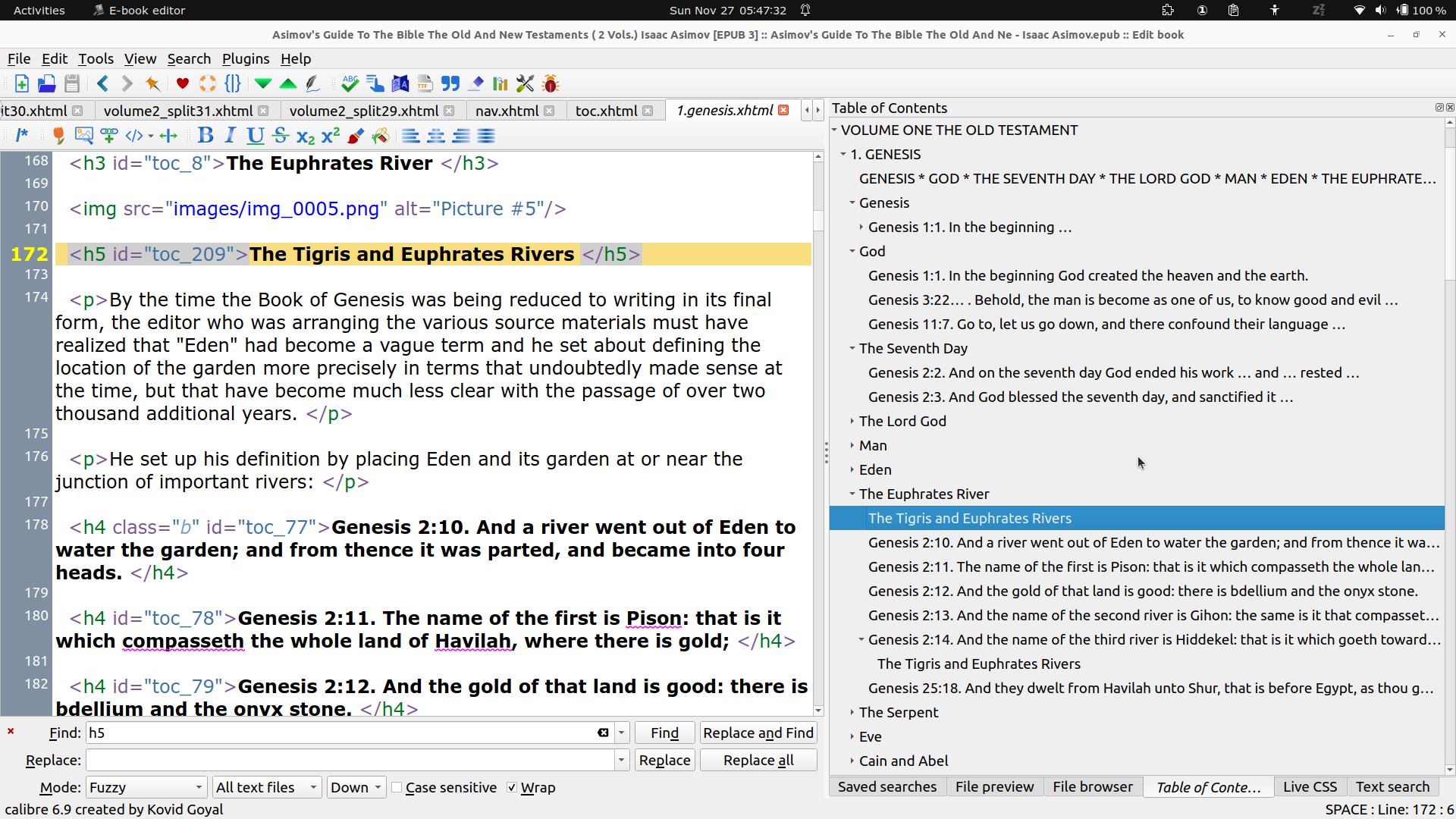Expand The Serpent tree item
The height and width of the screenshot is (819, 1456).
point(852,712)
